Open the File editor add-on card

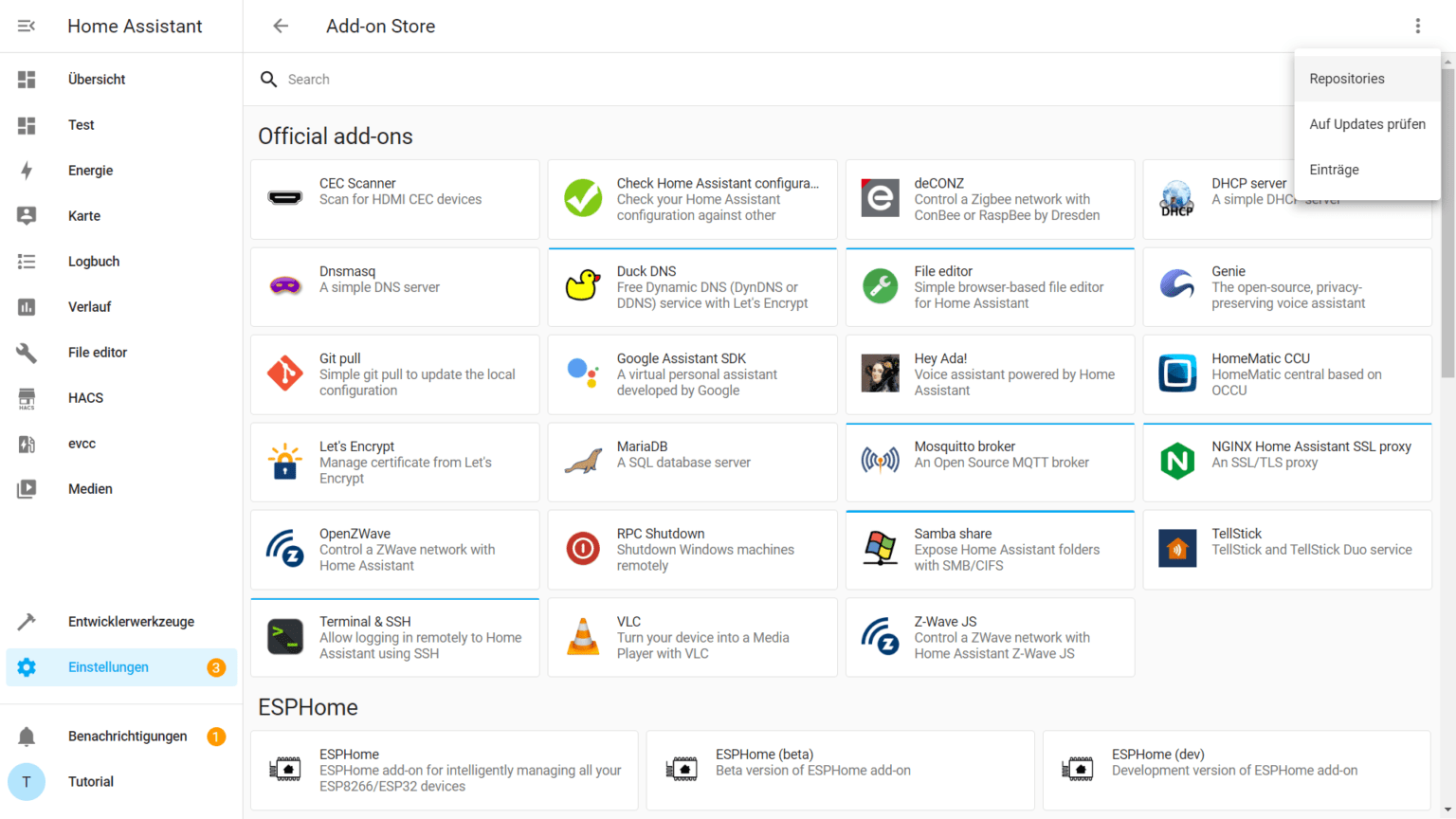click(x=990, y=287)
